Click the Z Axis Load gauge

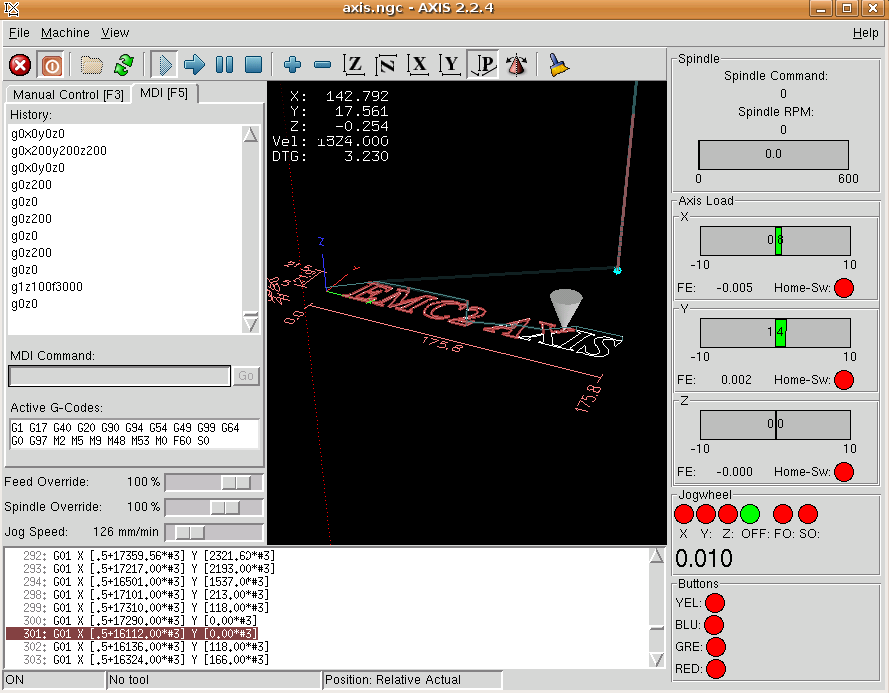click(x=775, y=424)
